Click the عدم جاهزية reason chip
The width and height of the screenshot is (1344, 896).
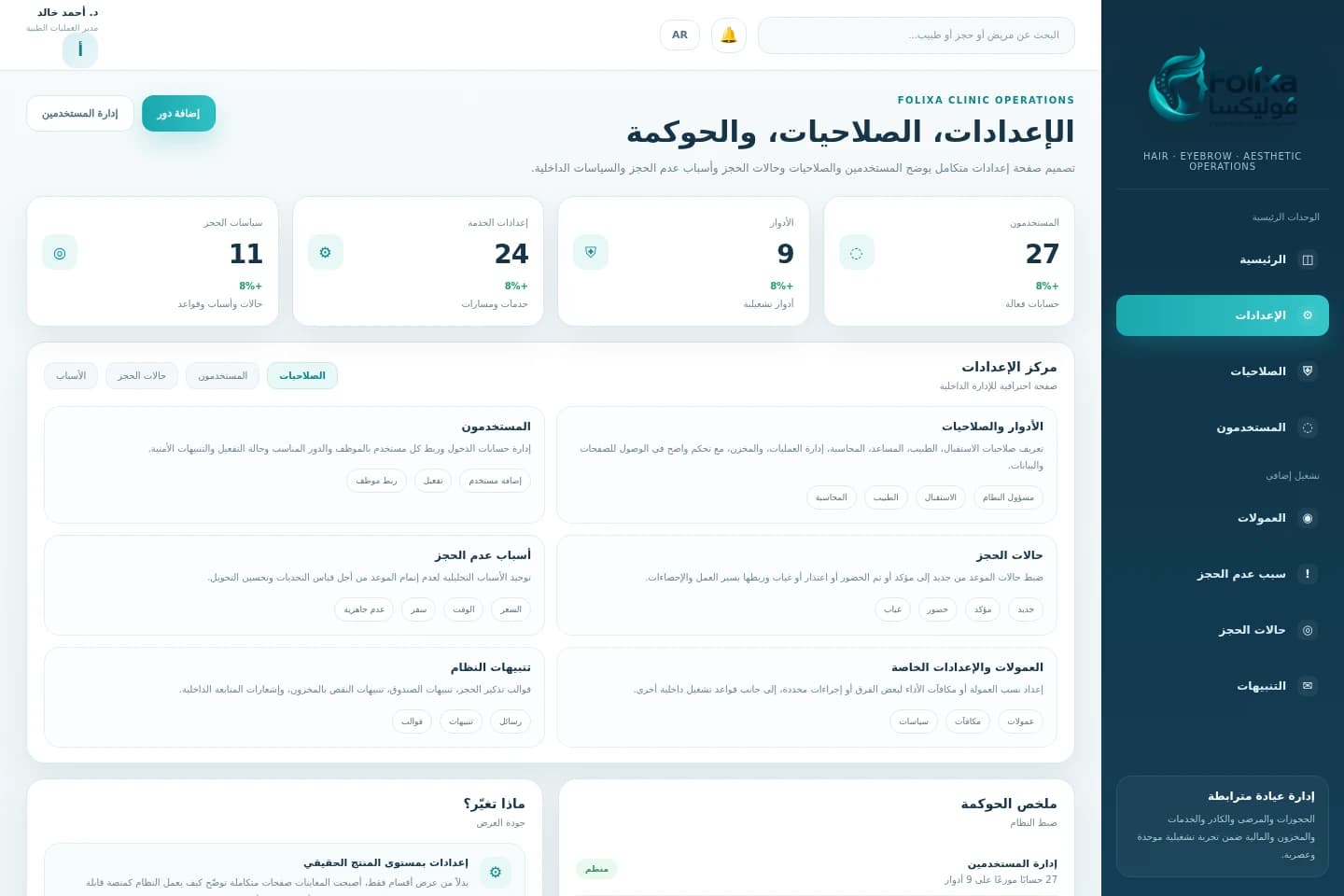coord(364,609)
